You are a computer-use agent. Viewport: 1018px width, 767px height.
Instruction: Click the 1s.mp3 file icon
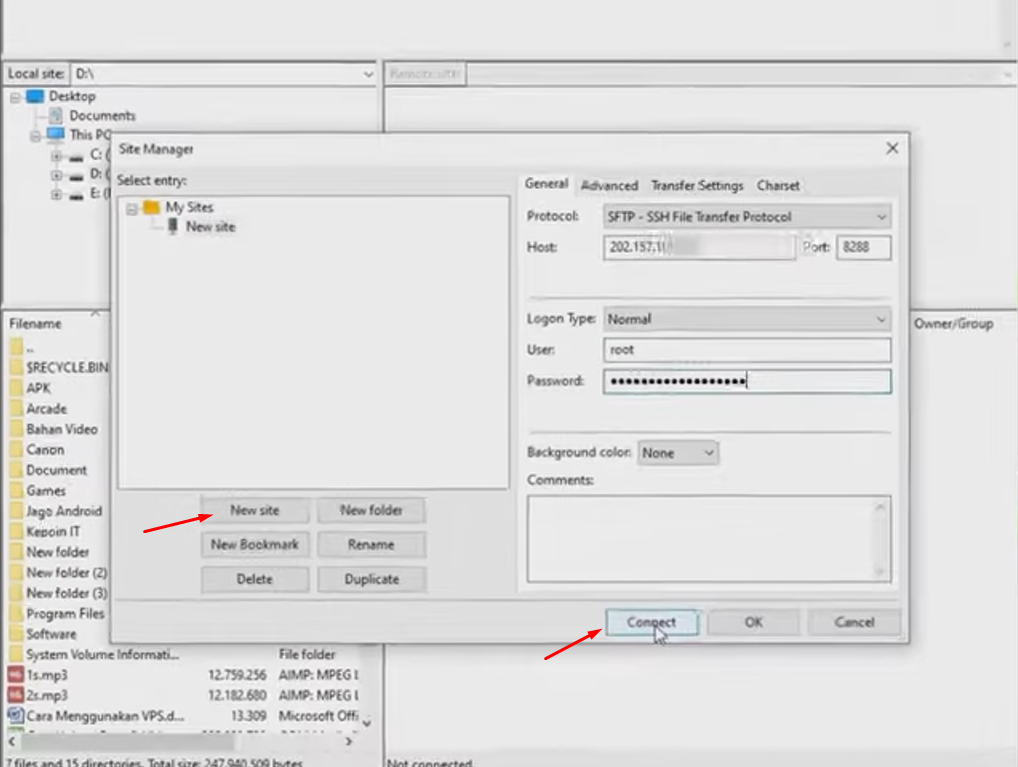click(x=15, y=675)
